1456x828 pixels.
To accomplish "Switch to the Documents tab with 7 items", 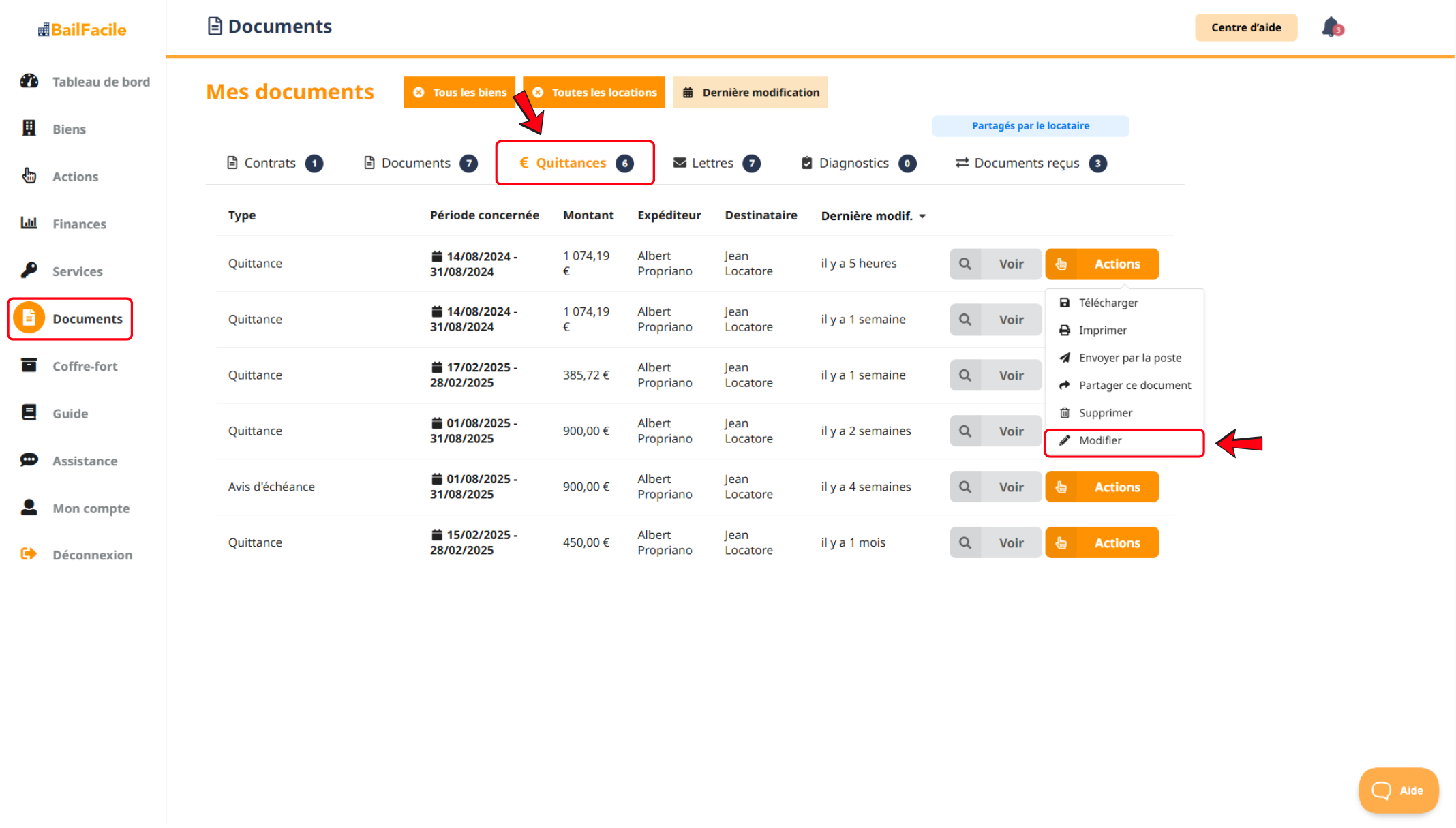I will pyautogui.click(x=420, y=163).
